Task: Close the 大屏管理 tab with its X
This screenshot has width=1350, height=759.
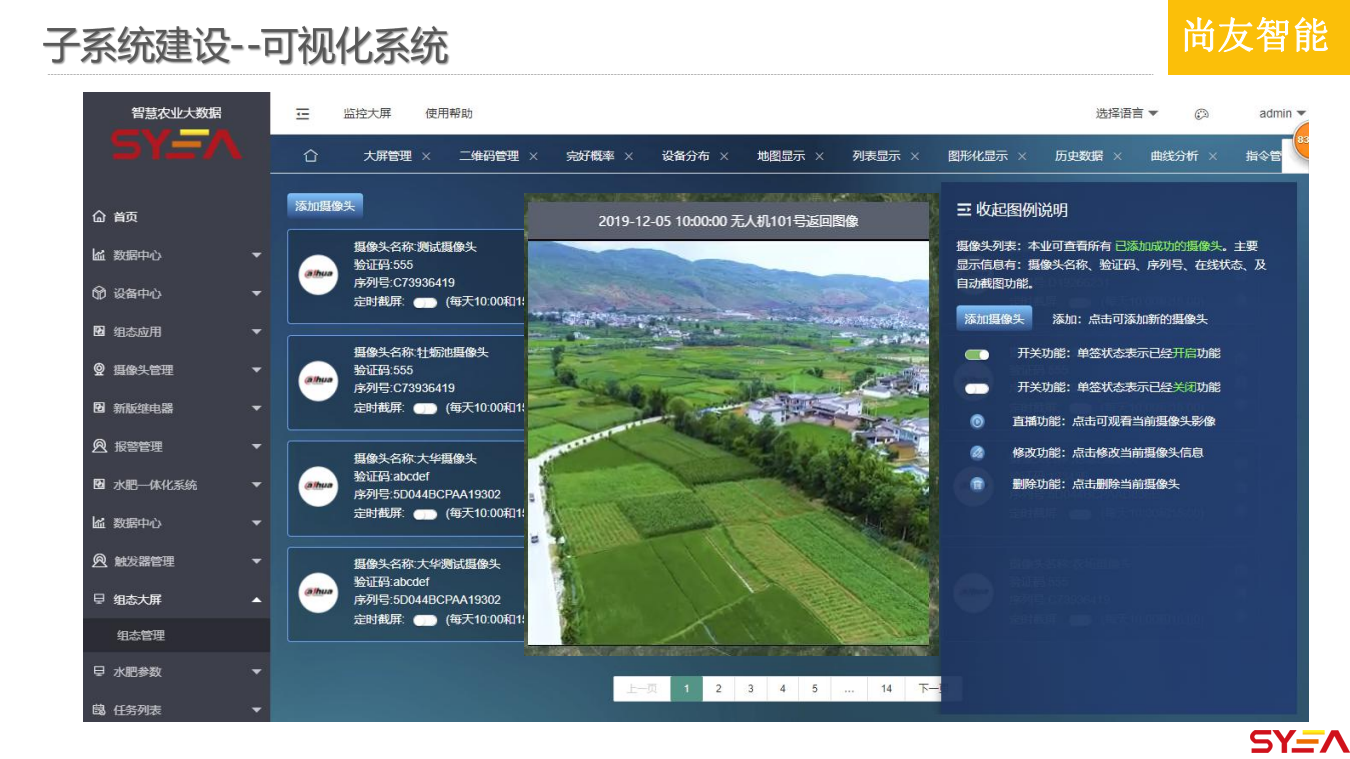Action: click(x=426, y=156)
